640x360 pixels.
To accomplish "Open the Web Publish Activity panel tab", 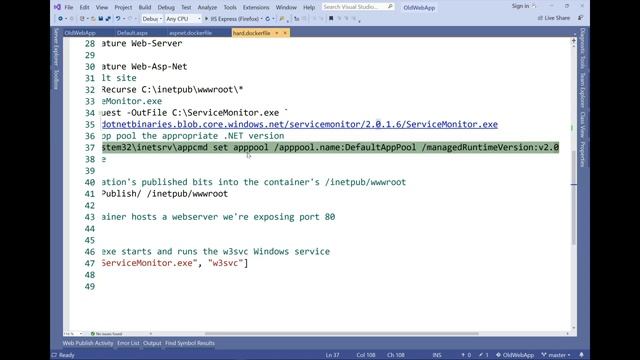I will 88,343.
